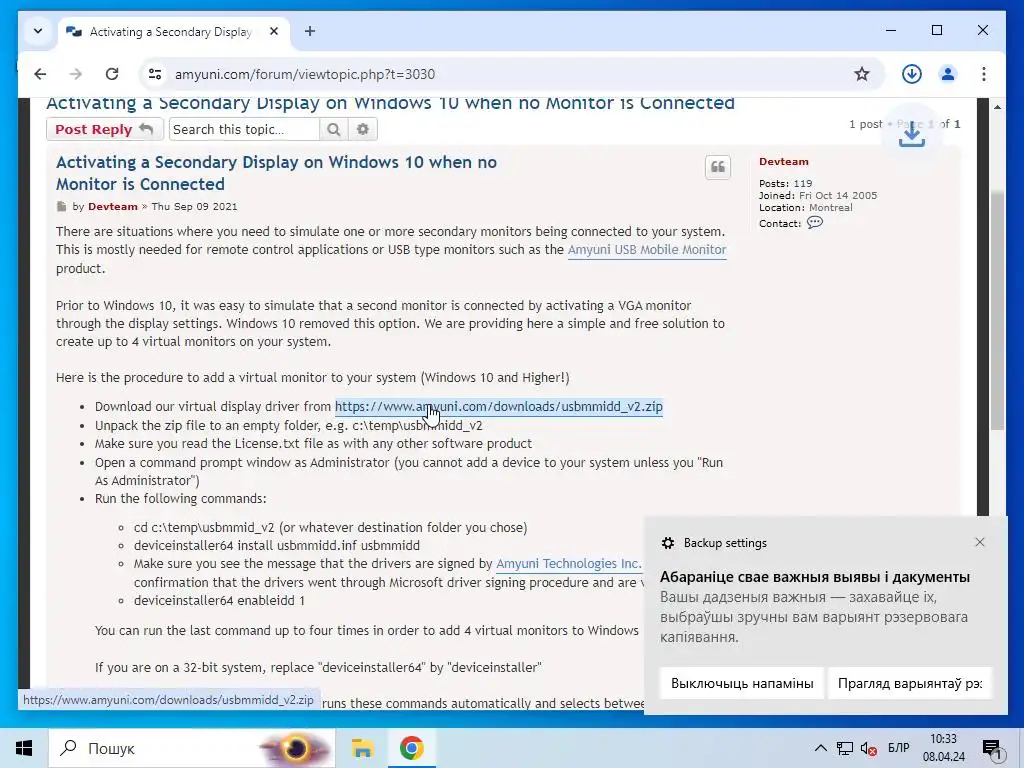This screenshot has width=1024, height=768.
Task: Show hidden tray icons chevron
Action: tap(821, 748)
